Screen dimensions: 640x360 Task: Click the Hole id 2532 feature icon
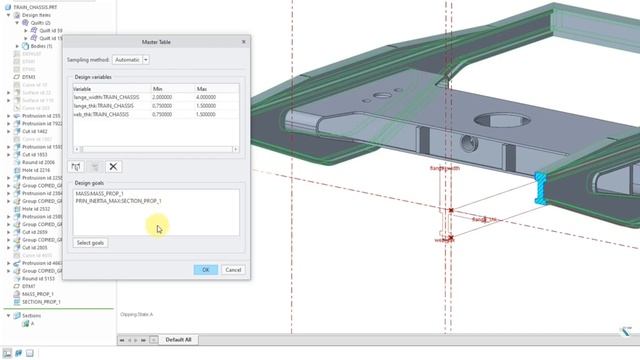(17, 209)
